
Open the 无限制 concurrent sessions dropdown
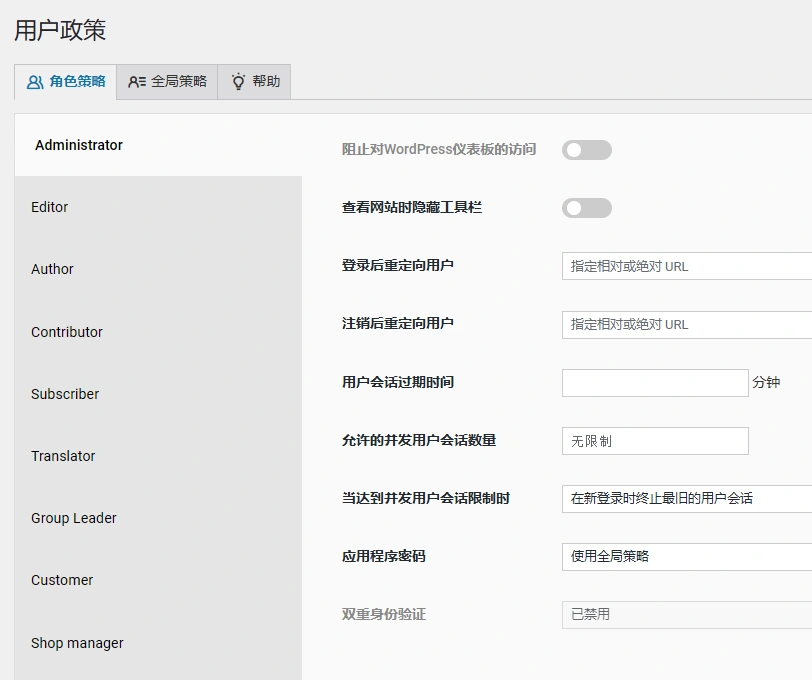tap(654, 440)
